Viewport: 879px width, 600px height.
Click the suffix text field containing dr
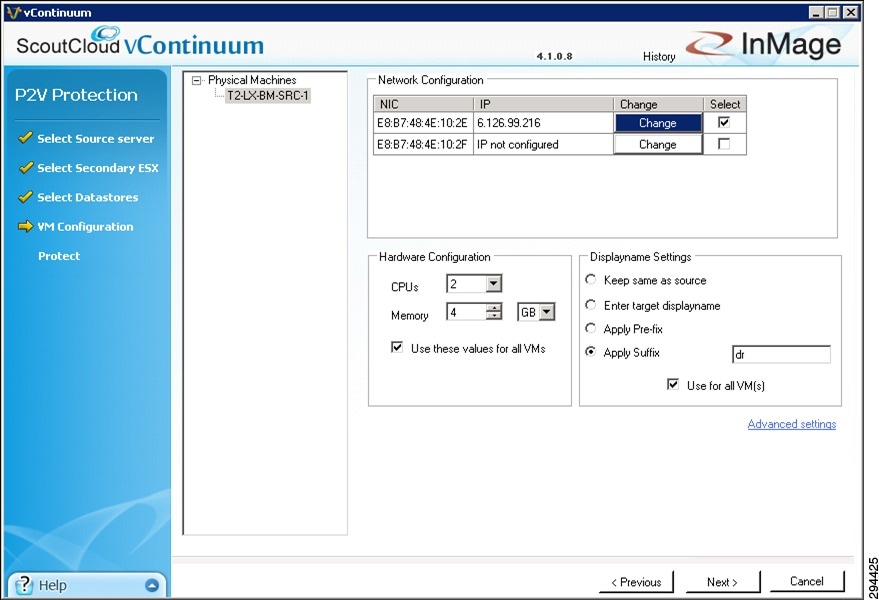(781, 354)
